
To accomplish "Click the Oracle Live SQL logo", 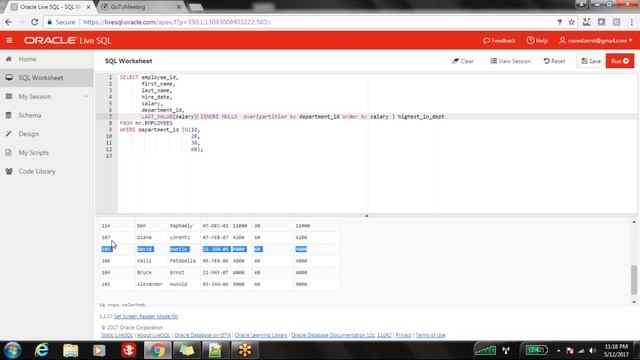I will pos(67,40).
